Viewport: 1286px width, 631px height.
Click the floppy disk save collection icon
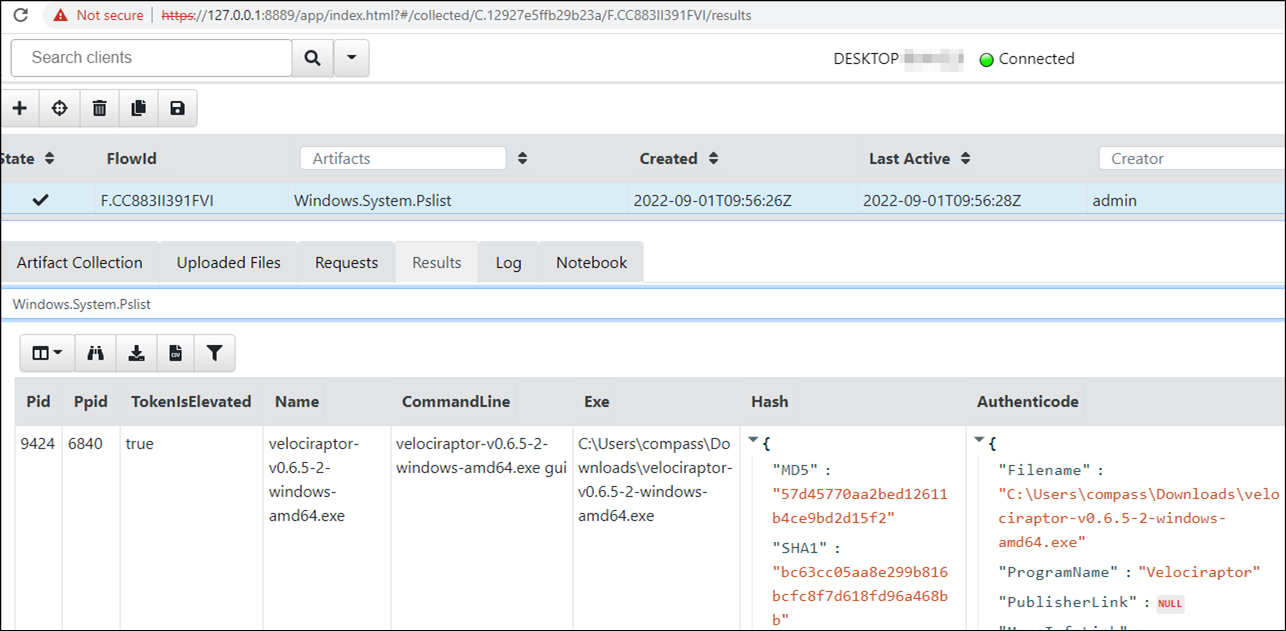pos(178,108)
